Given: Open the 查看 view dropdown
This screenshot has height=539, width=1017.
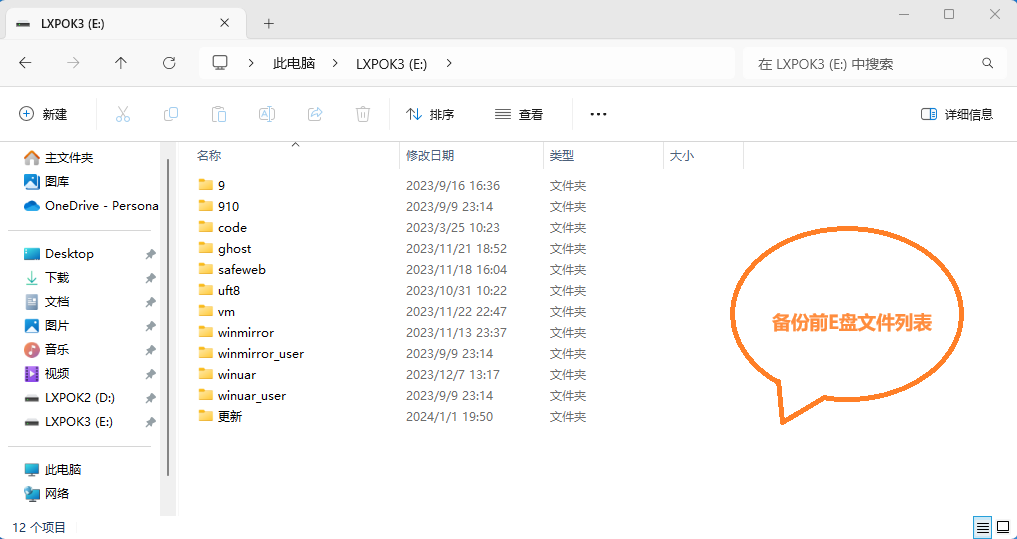Looking at the screenshot, I should [x=519, y=114].
